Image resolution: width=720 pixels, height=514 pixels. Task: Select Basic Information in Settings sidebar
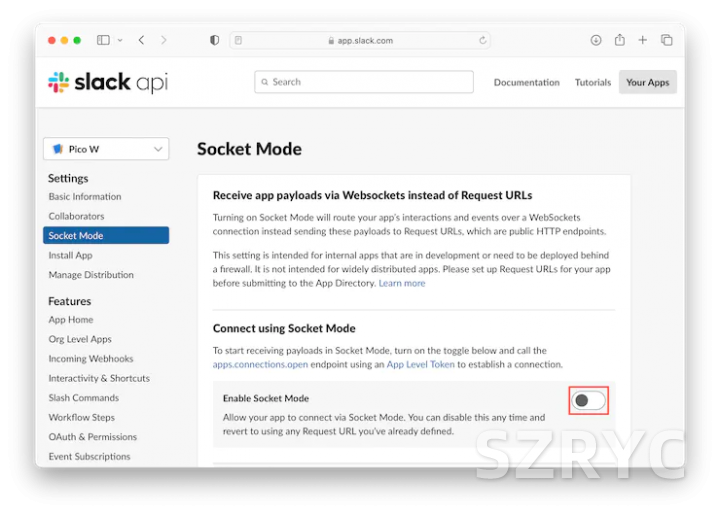point(85,197)
